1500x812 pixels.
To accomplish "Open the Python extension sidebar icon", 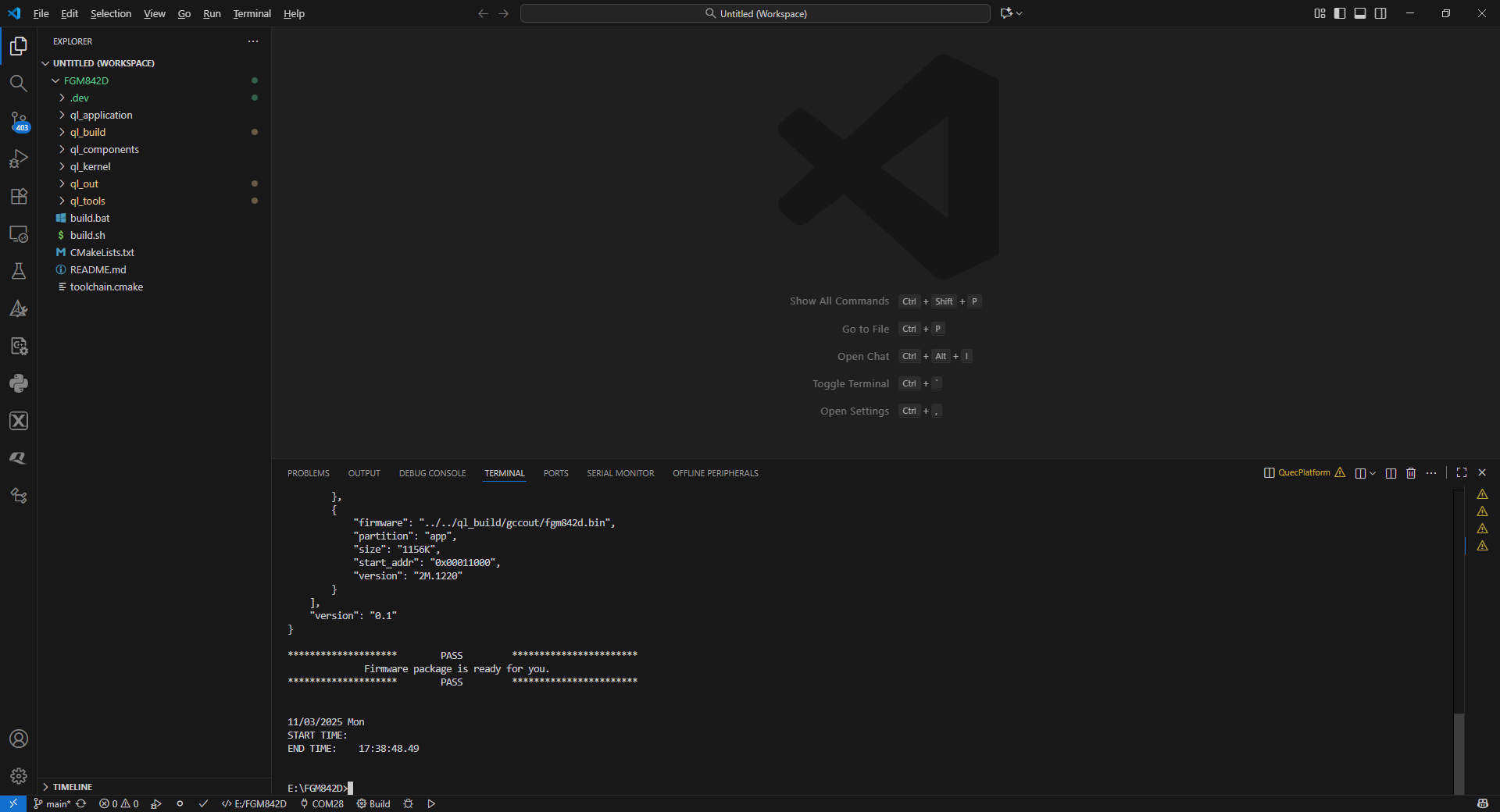I will coord(19,383).
